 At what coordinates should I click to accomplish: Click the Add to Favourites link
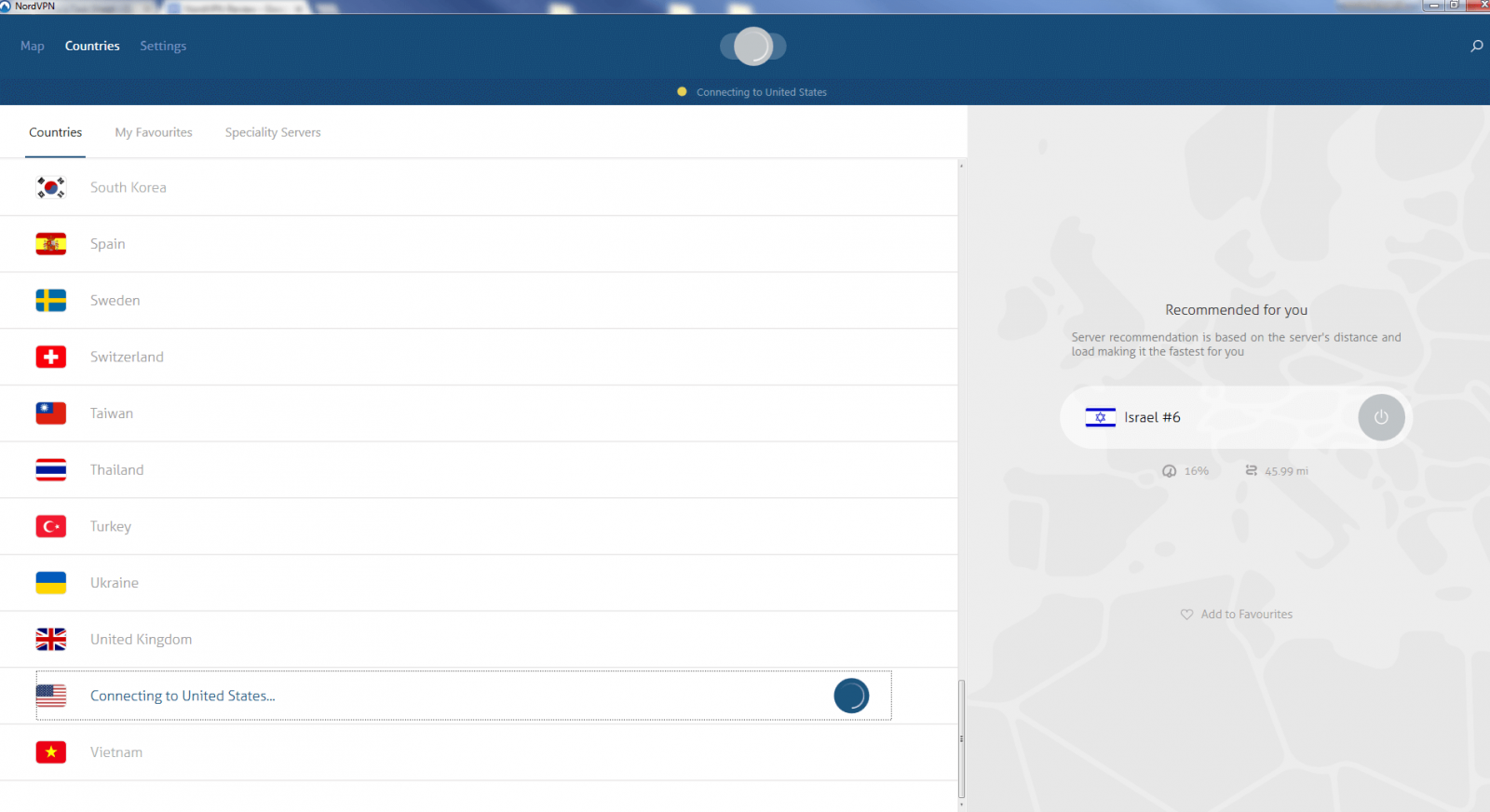[1246, 615]
